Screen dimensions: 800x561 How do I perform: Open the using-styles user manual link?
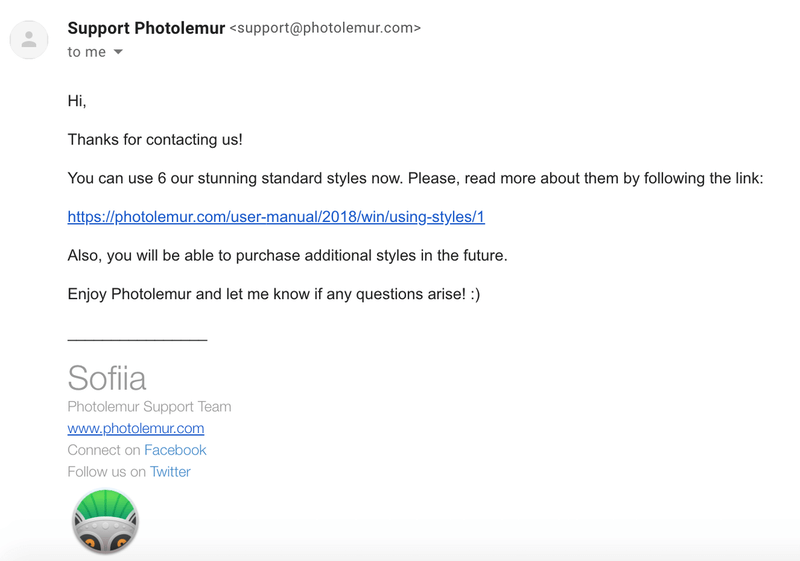coord(276,217)
